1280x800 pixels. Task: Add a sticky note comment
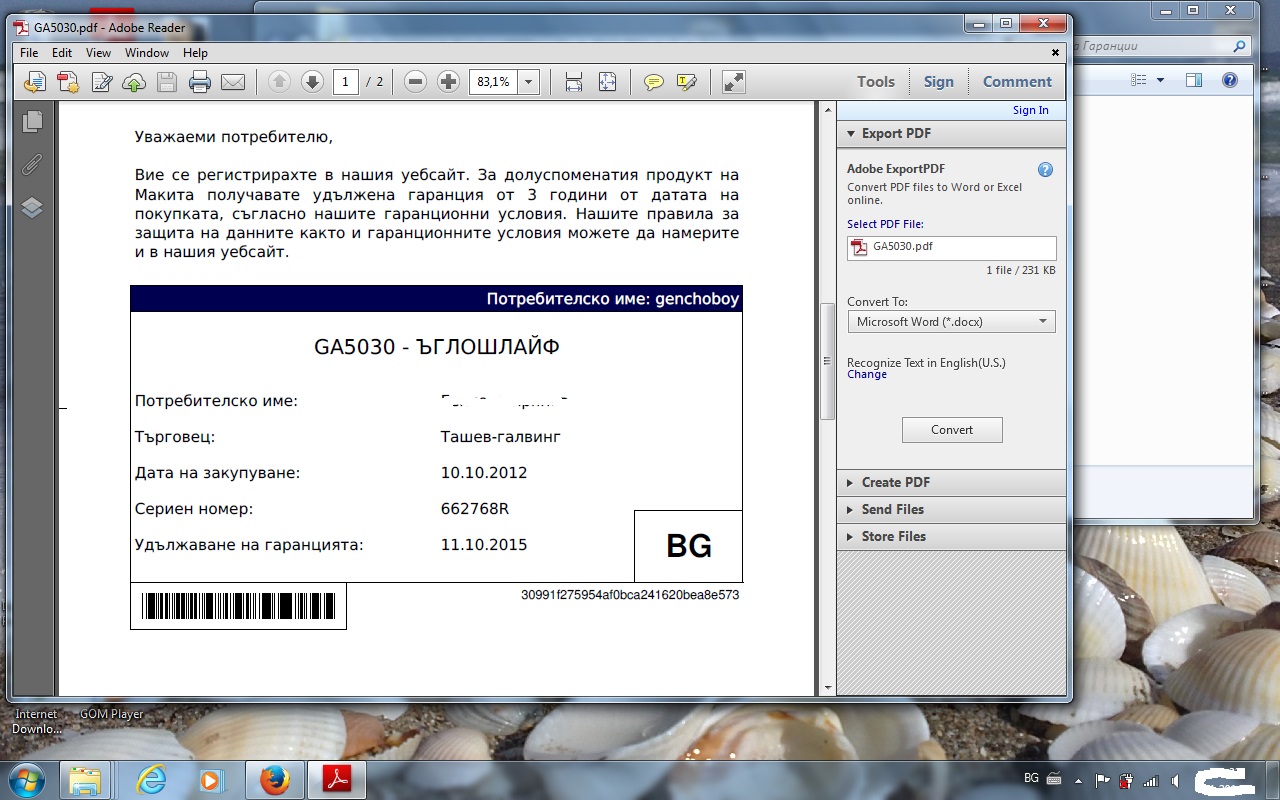pyautogui.click(x=654, y=82)
